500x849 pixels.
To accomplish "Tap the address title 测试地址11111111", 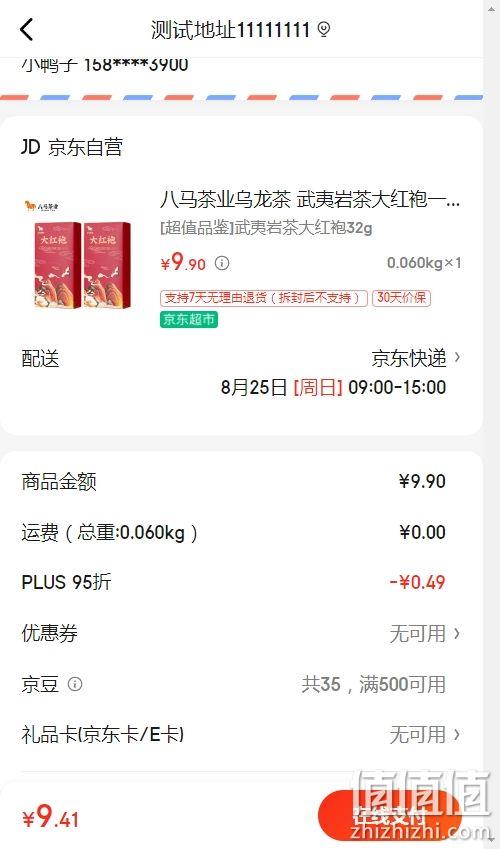I will tap(230, 29).
